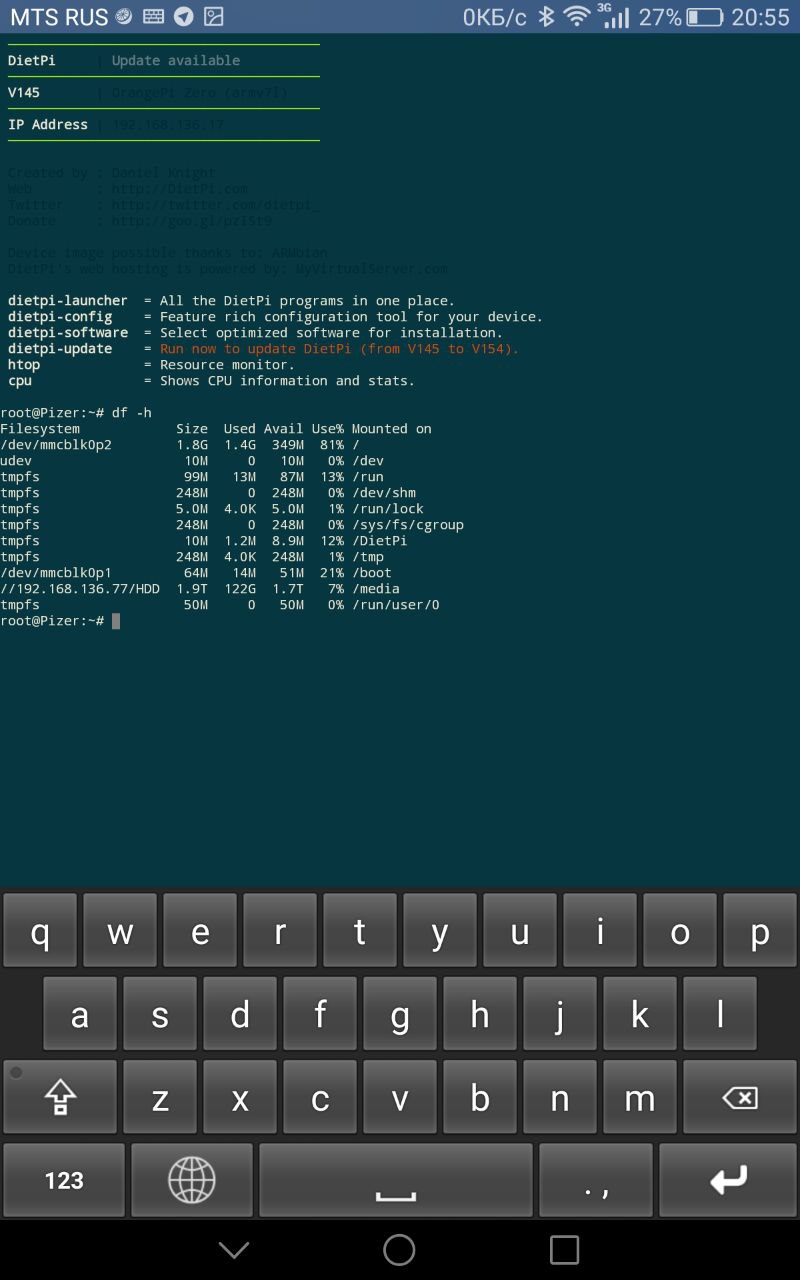The width and height of the screenshot is (800, 1280).
Task: Tap the battery indicator icon
Action: [705, 17]
